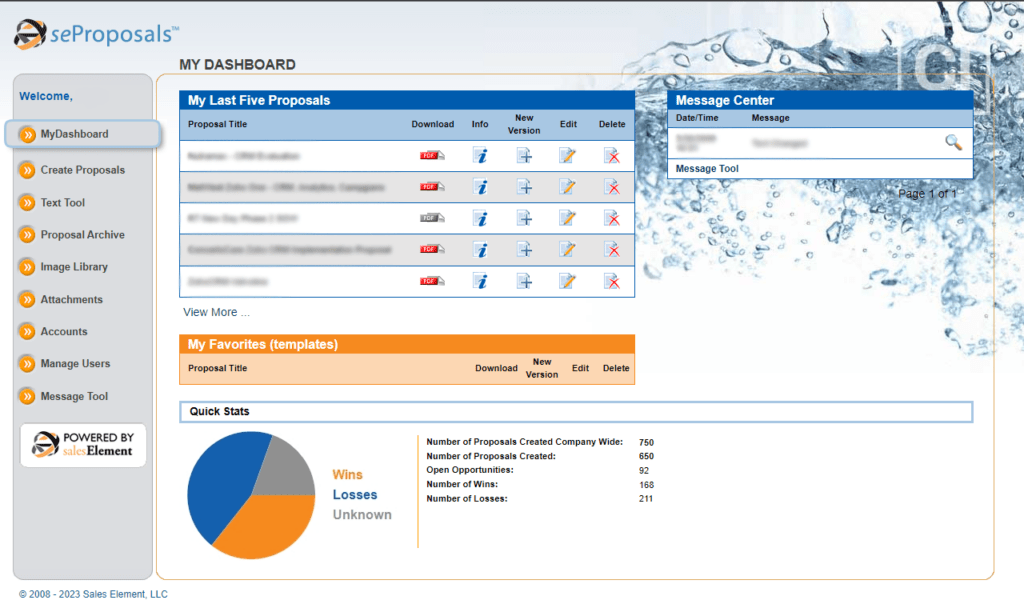The image size is (1024, 608).
Task: Click the View More link
Action: pyautogui.click(x=216, y=312)
